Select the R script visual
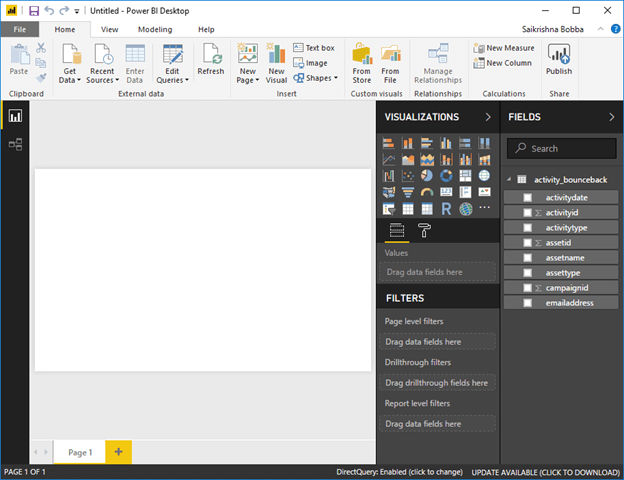Screen dimensions: 624x480 point(446,209)
